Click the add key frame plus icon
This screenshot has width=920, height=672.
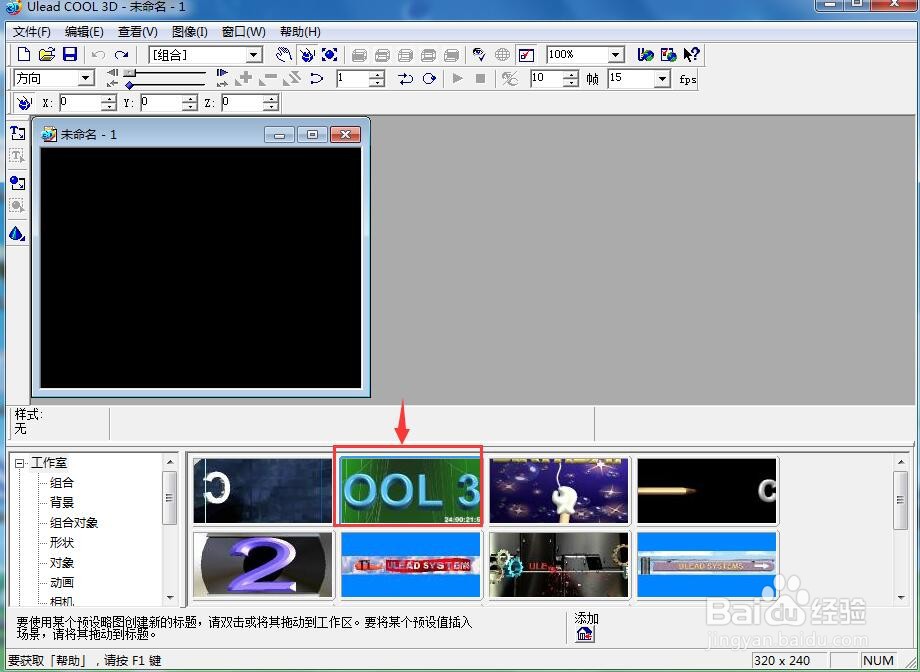(244, 78)
